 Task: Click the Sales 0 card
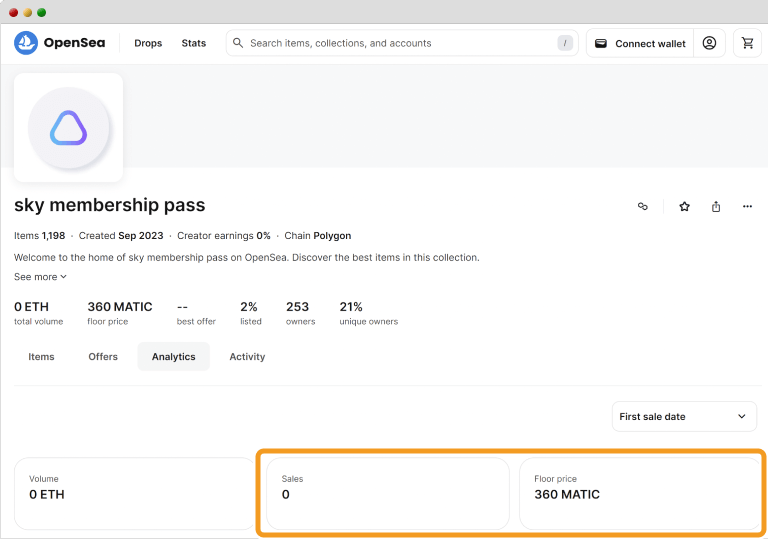[387, 493]
